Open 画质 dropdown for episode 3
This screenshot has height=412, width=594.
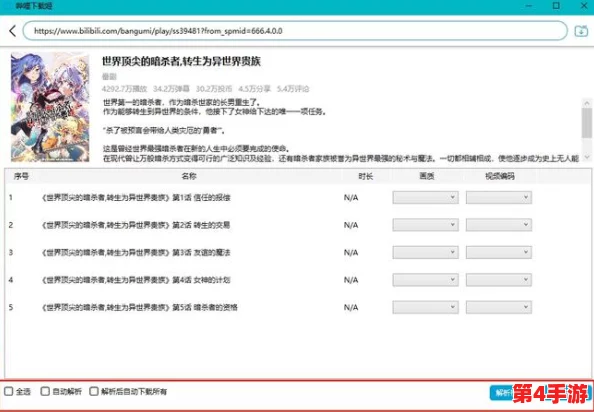[x=425, y=252]
